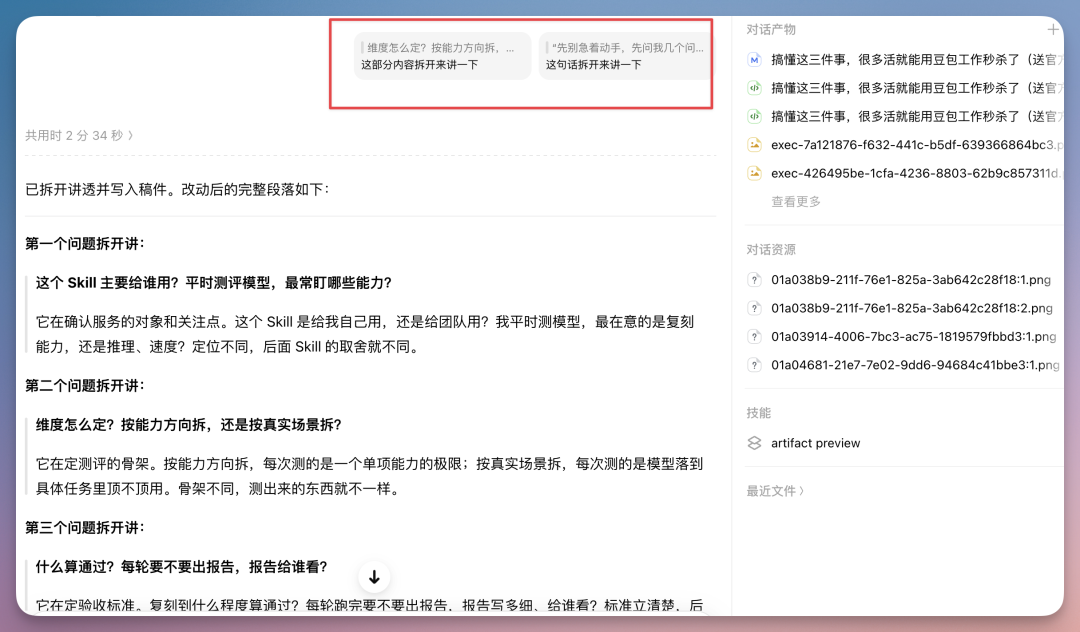Click the paragraph starting 它在确认服务的对象和关注点
1080x632 pixels.
pyautogui.click(x=365, y=334)
